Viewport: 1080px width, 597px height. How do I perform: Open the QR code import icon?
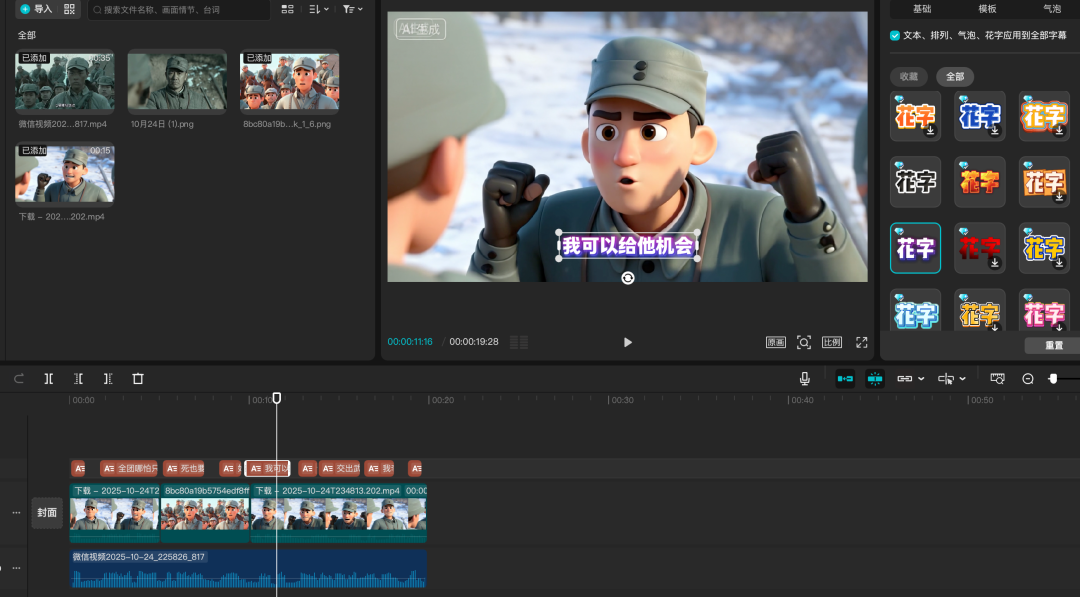click(69, 9)
